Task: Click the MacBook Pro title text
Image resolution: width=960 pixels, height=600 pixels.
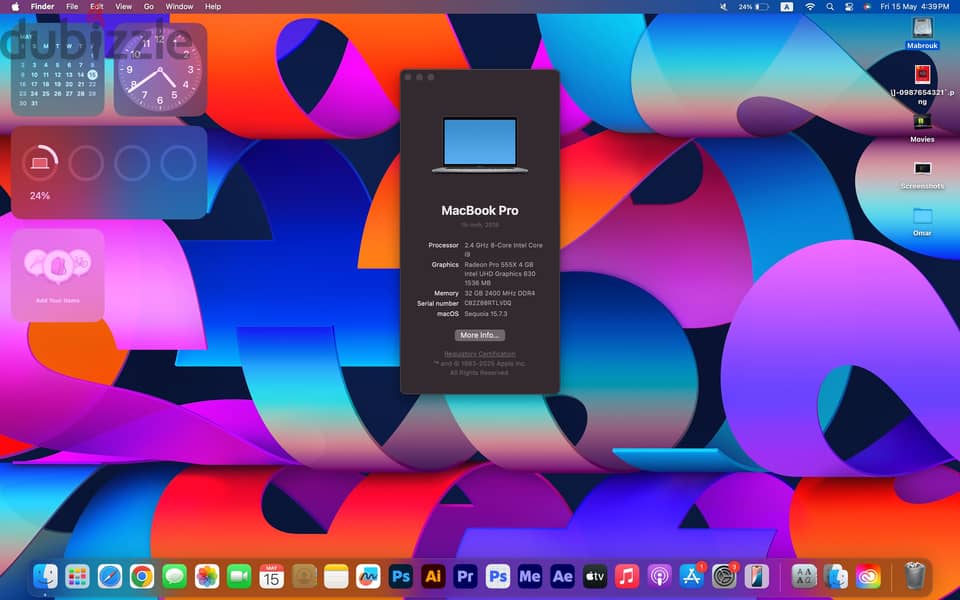Action: (480, 211)
